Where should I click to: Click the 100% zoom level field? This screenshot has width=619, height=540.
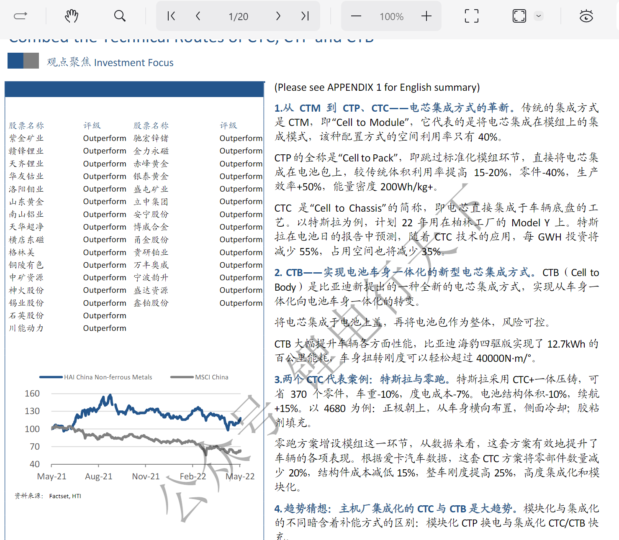tap(391, 16)
